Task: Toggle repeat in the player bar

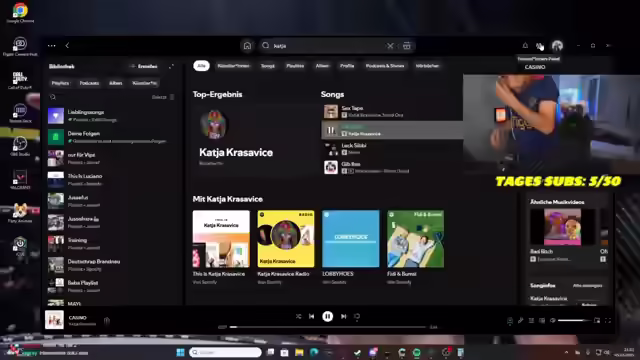Action: tap(357, 316)
